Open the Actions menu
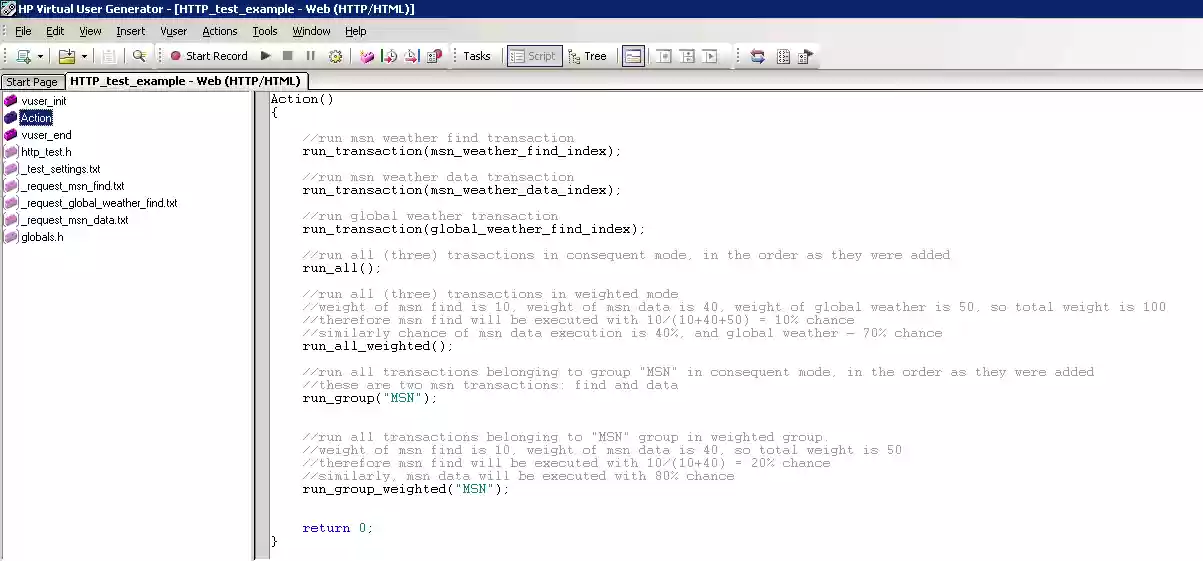The width and height of the screenshot is (1203, 561). 220,31
